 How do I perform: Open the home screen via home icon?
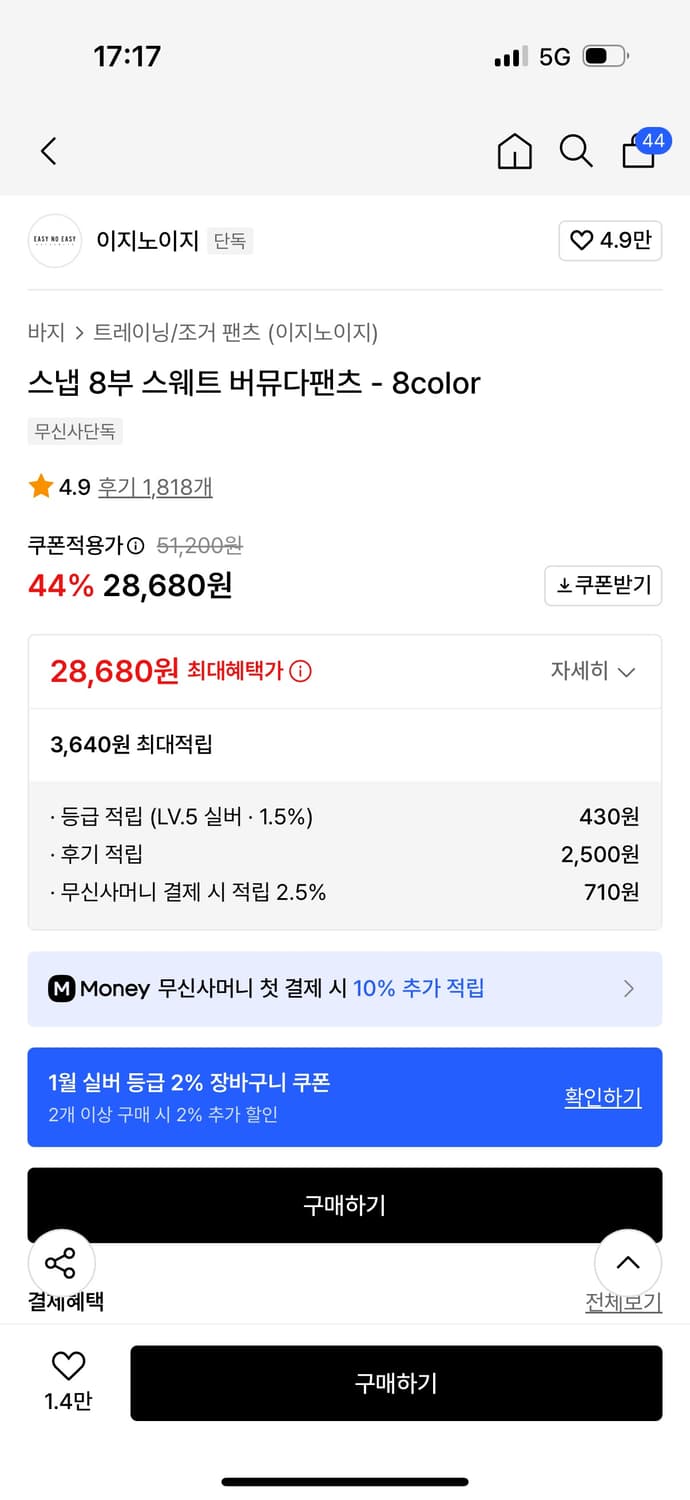pyautogui.click(x=514, y=151)
